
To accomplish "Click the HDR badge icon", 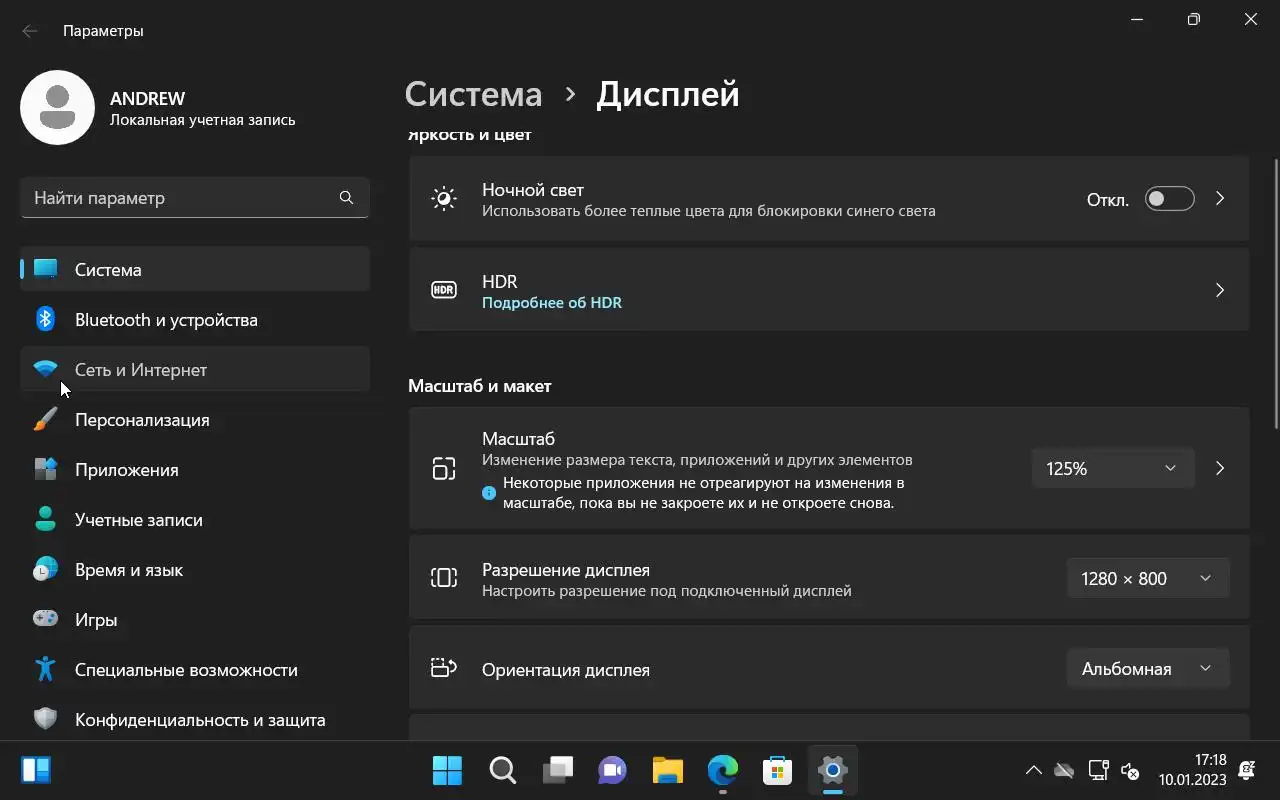I will point(444,290).
